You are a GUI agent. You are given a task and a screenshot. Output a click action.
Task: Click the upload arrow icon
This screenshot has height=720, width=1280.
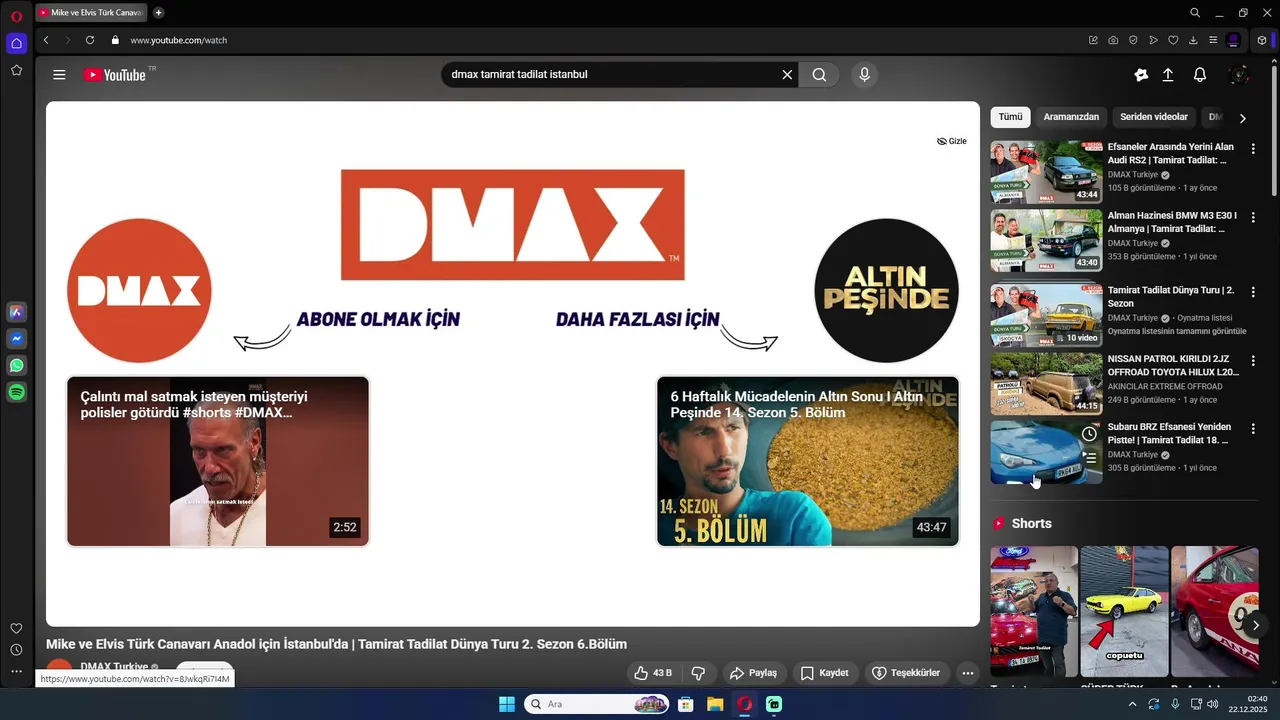click(1168, 75)
